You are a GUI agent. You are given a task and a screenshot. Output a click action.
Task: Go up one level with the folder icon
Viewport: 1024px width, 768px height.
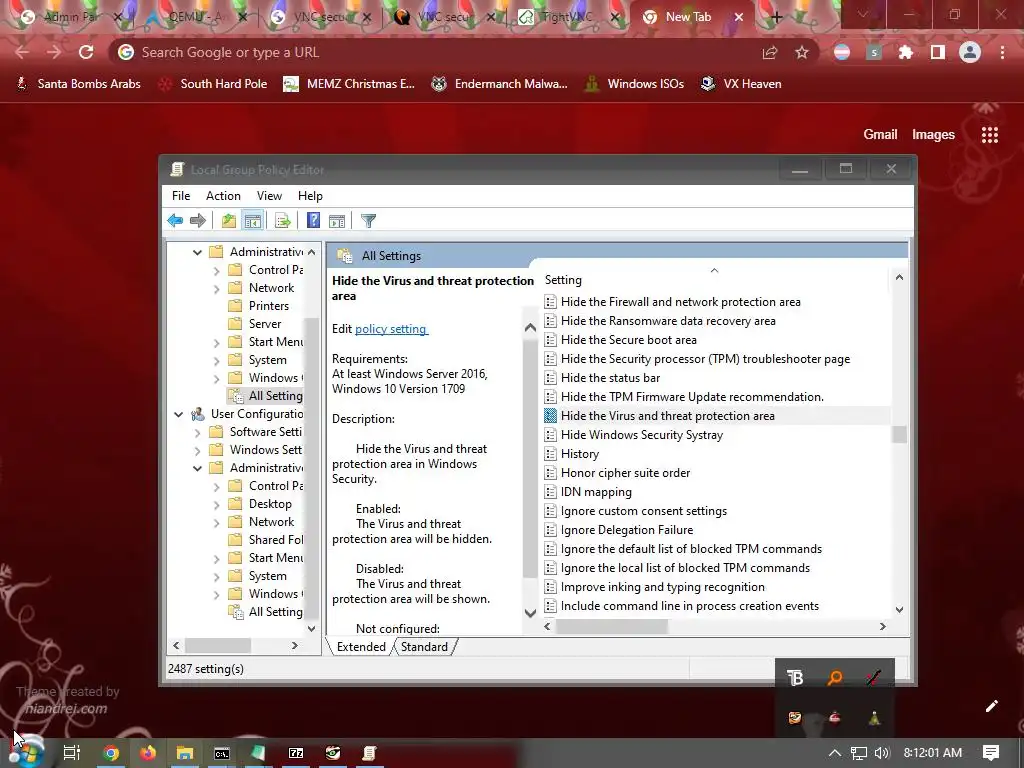click(x=228, y=221)
